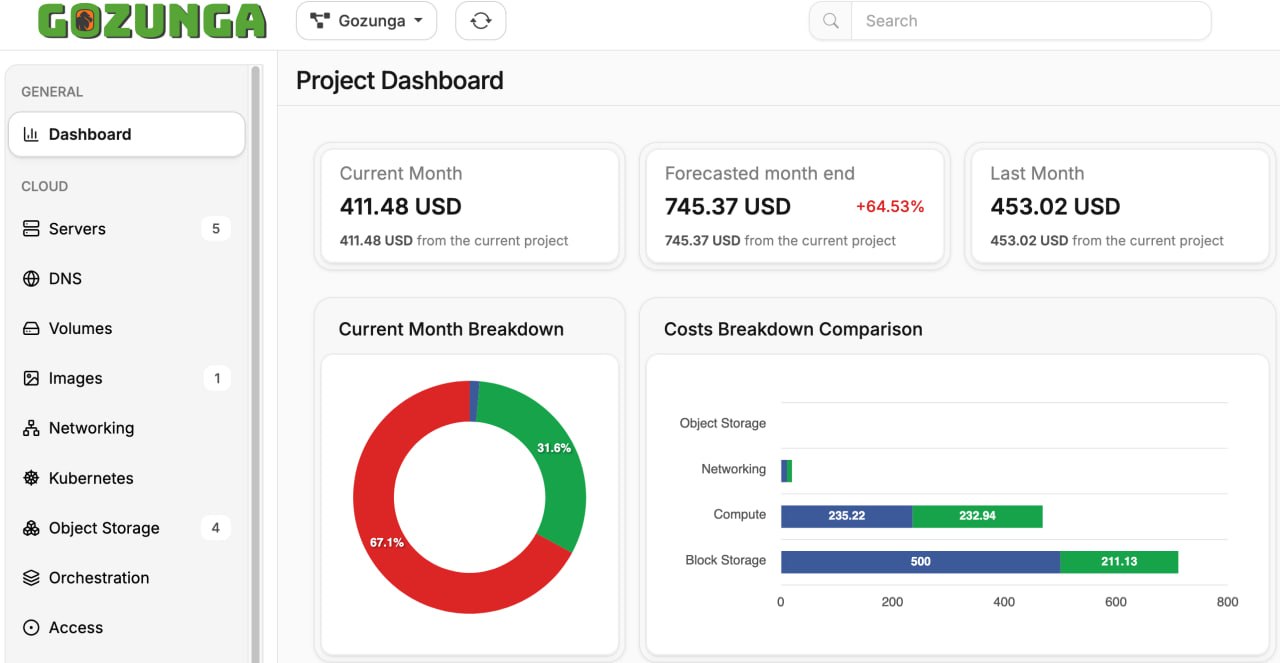
Task: Click the 745.37 USD forecast amount
Action: pos(728,207)
